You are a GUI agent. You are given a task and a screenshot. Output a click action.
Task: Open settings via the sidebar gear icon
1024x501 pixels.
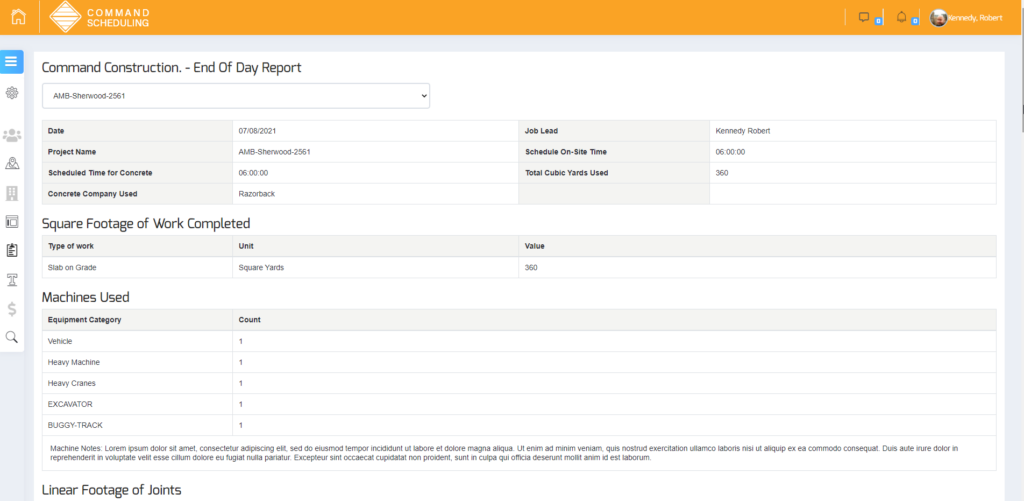[x=12, y=93]
